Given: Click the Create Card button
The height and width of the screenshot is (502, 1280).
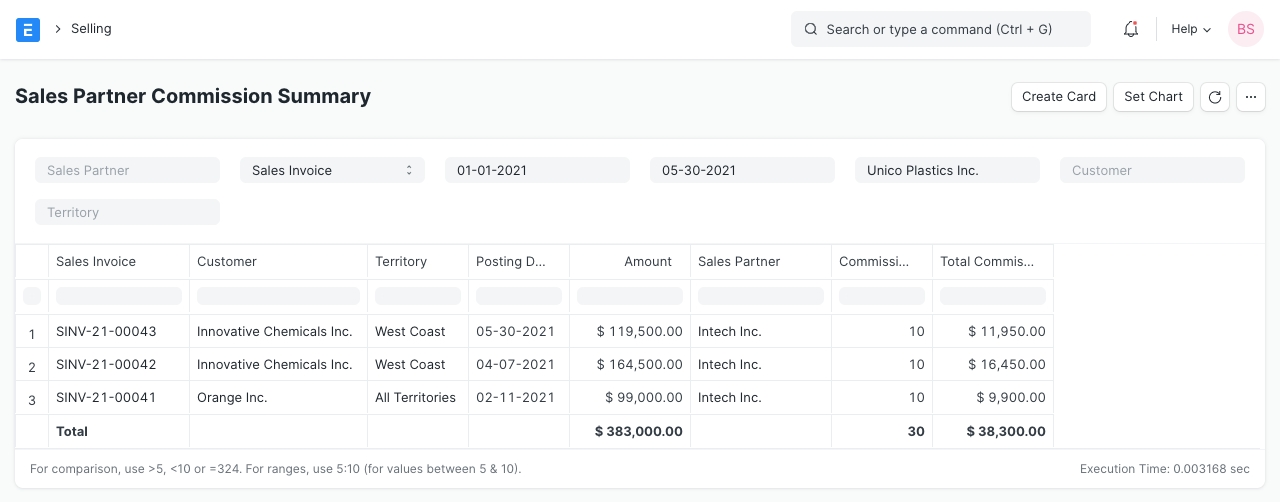Looking at the screenshot, I should click(x=1059, y=97).
